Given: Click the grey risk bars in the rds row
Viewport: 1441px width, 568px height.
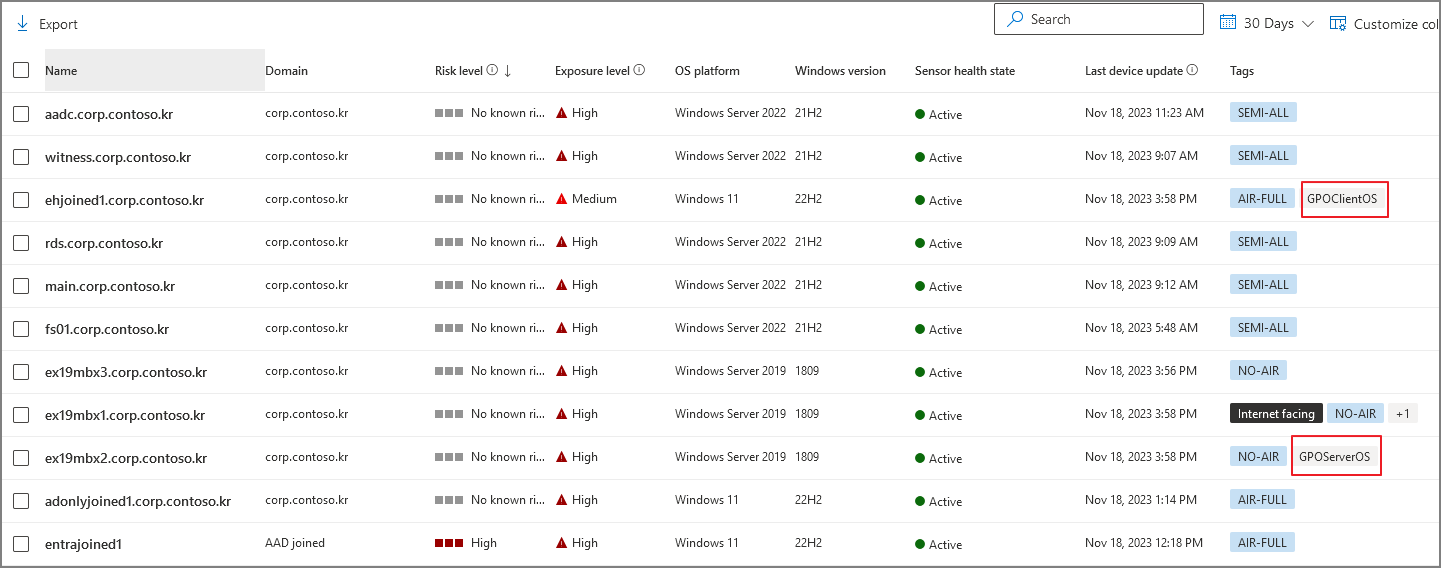Looking at the screenshot, I should (449, 242).
